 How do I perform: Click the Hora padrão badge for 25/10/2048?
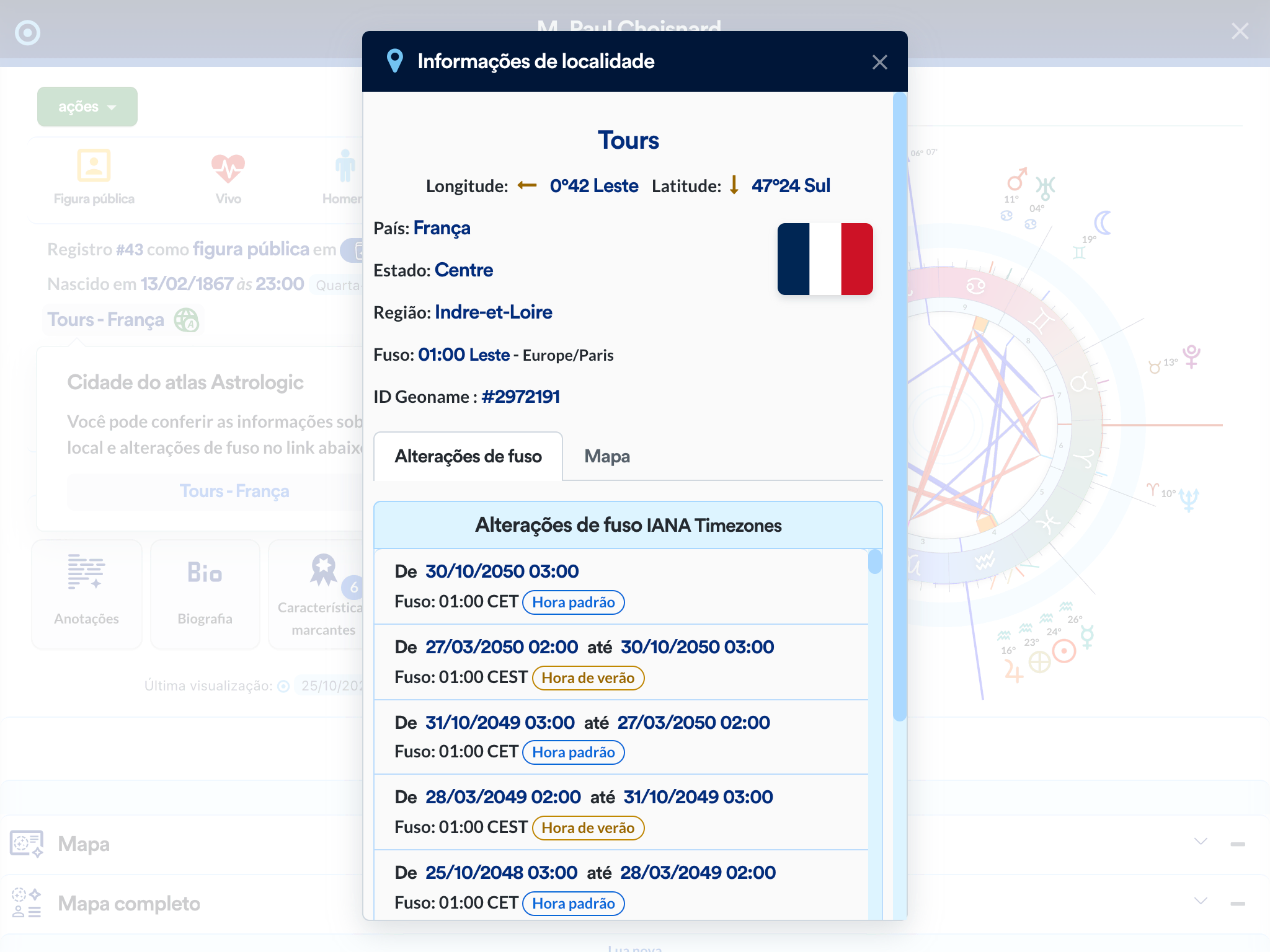pyautogui.click(x=574, y=904)
